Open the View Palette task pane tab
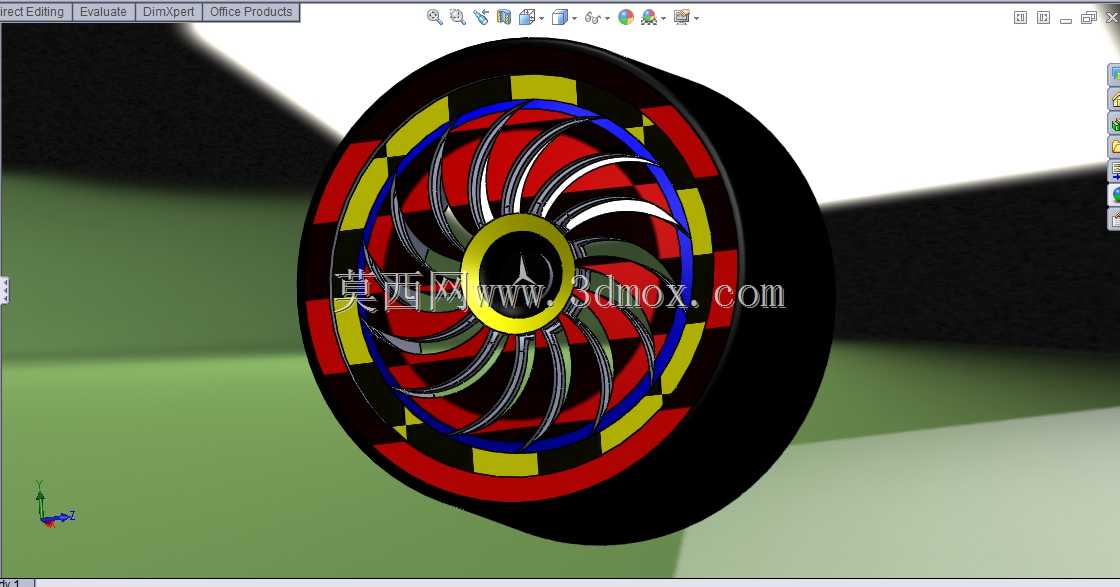Viewport: 1120px width, 587px height. coord(1114,171)
